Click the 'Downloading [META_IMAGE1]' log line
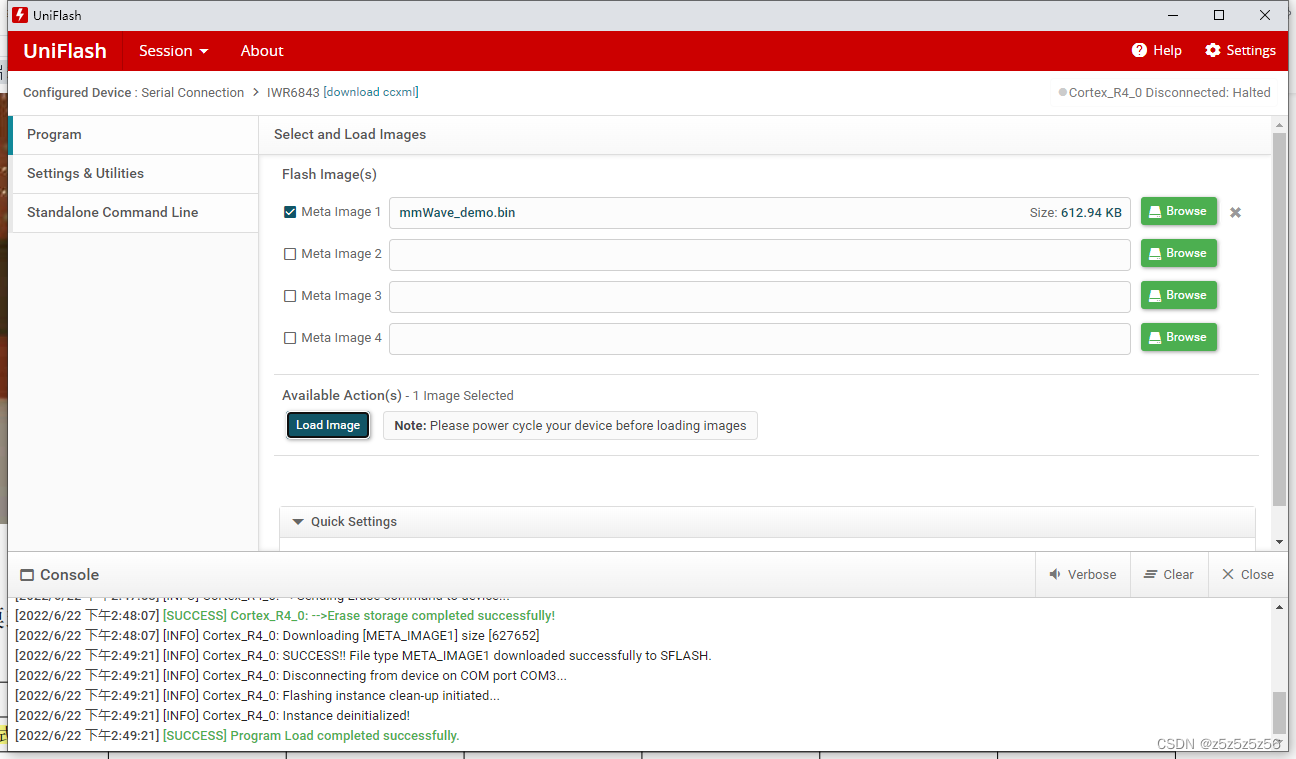Image resolution: width=1296 pixels, height=759 pixels. tap(277, 636)
